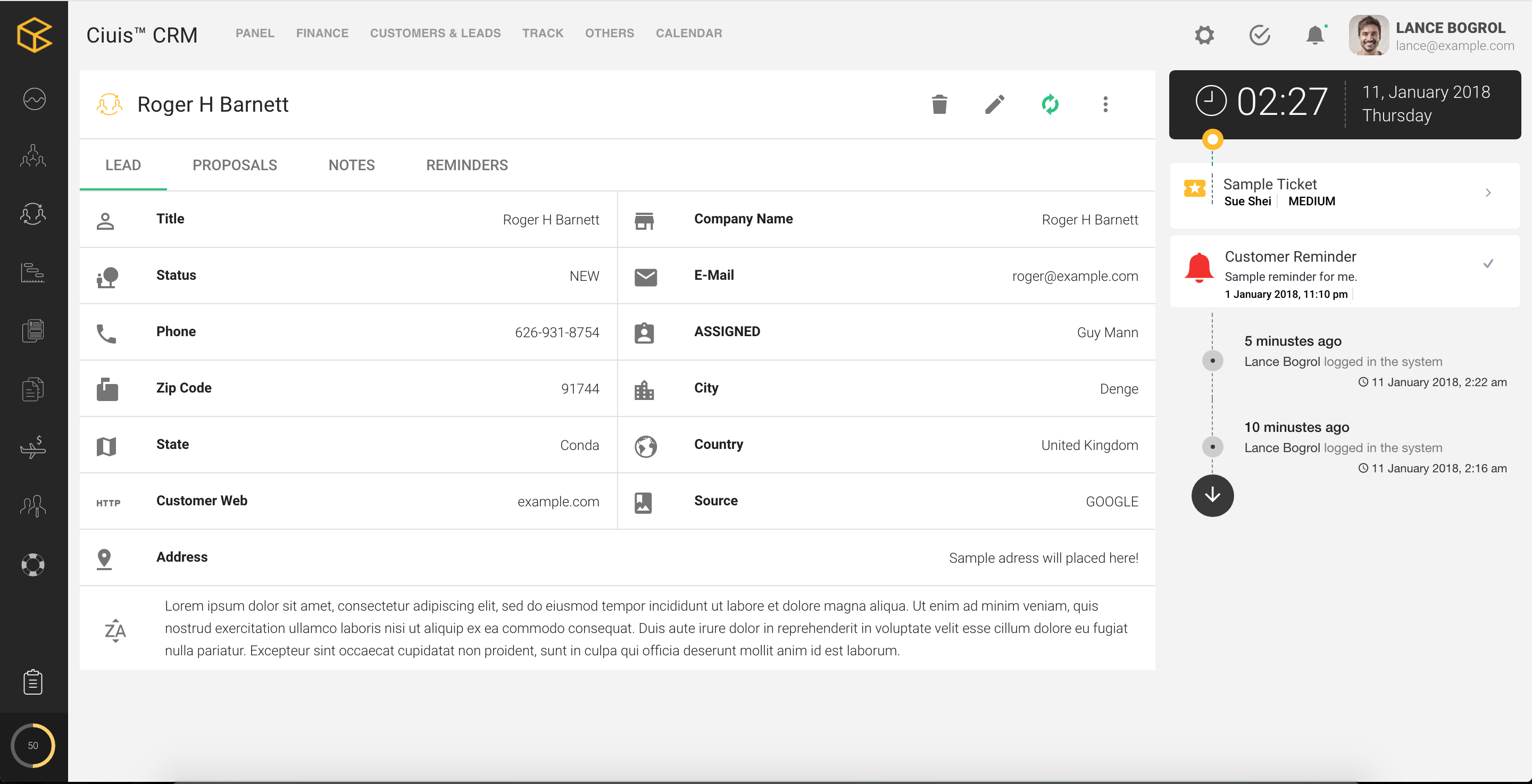This screenshot has height=784, width=1532.
Task: Expand Sample Ticket with chevron arrow
Action: tap(1488, 193)
